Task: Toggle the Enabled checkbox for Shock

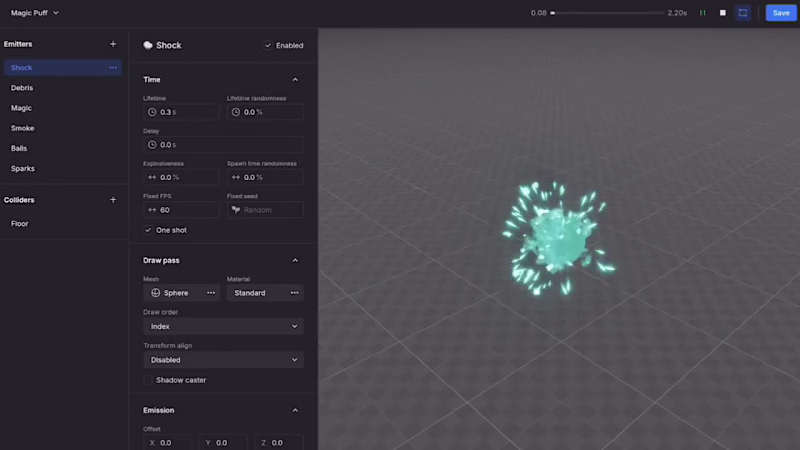Action: click(268, 45)
